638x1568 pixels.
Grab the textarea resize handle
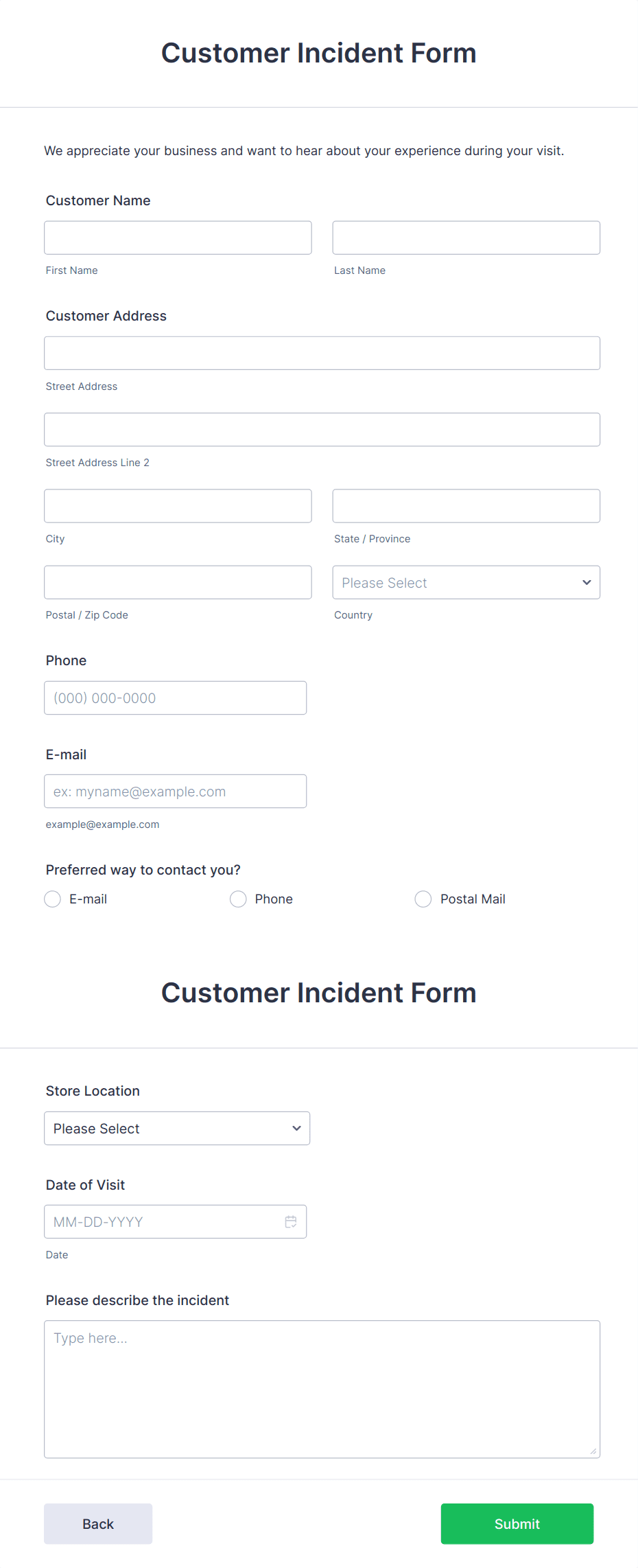(593, 1451)
